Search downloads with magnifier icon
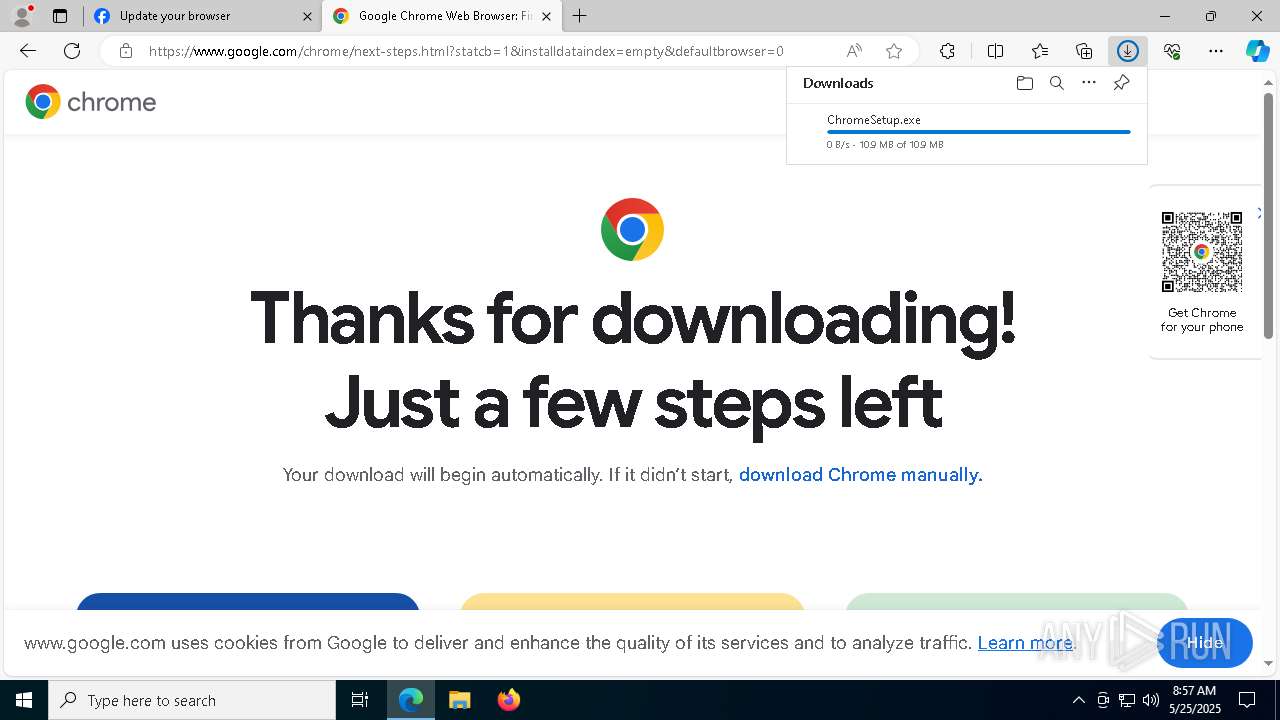Viewport: 1280px width, 720px height. (x=1056, y=83)
